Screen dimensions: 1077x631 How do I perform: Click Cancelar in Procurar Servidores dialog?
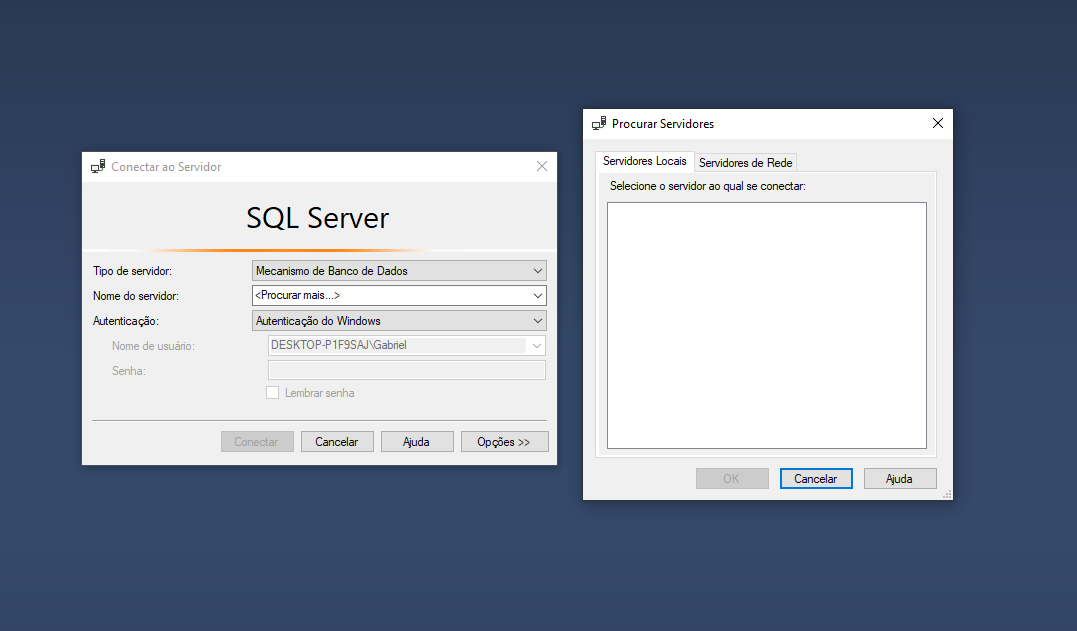816,479
